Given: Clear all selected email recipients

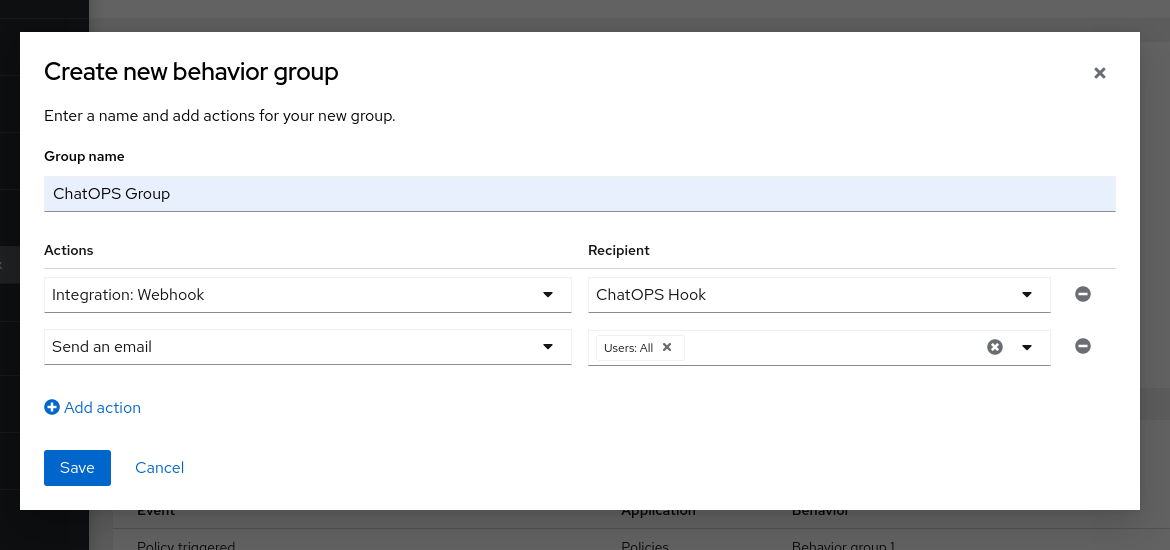Looking at the screenshot, I should [x=994, y=347].
